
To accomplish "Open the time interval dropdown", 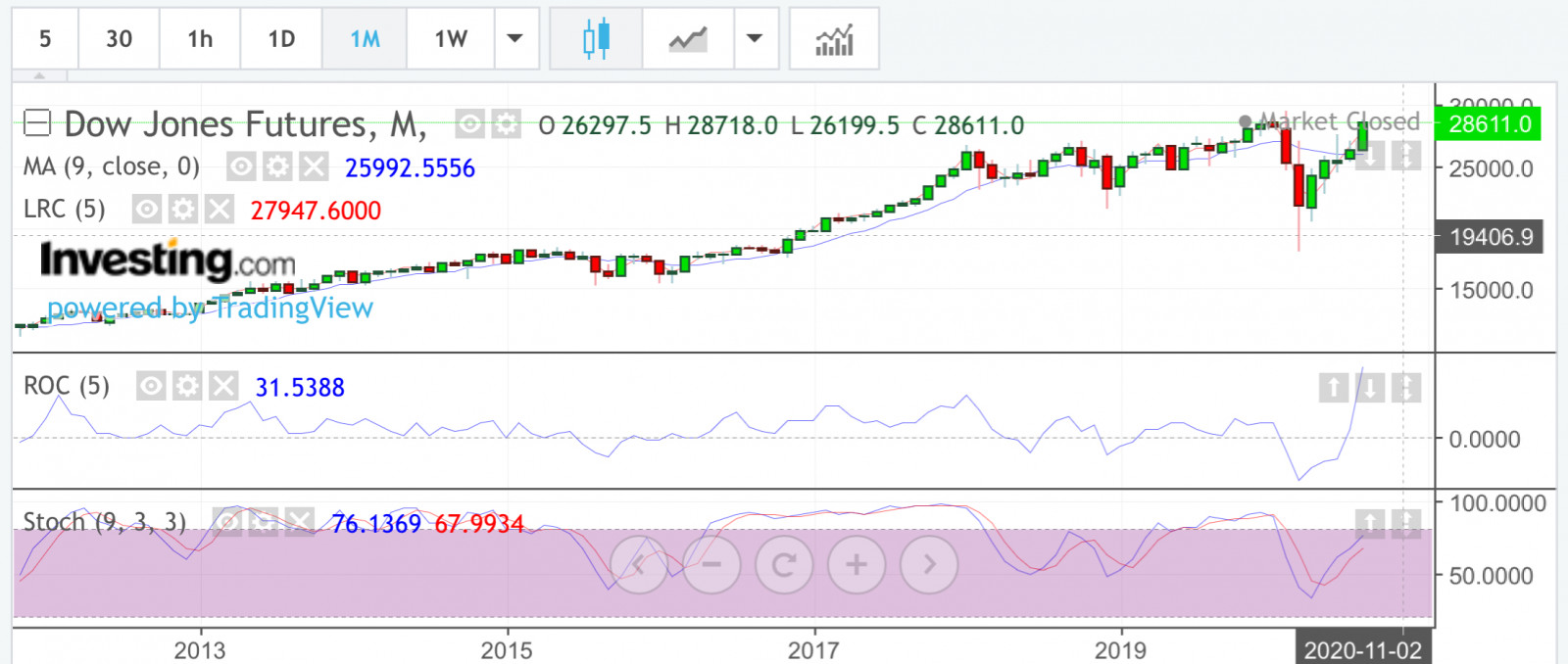I will [x=515, y=39].
